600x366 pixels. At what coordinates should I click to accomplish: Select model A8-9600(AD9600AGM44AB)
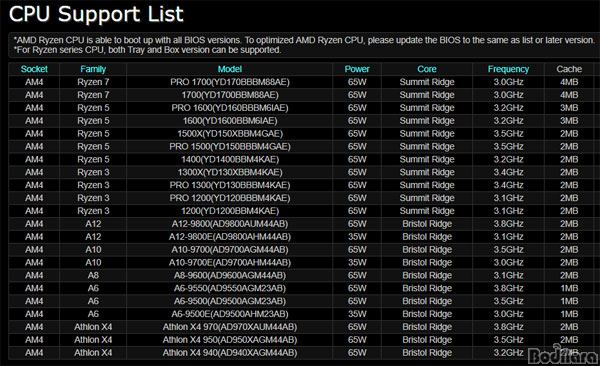[230, 276]
